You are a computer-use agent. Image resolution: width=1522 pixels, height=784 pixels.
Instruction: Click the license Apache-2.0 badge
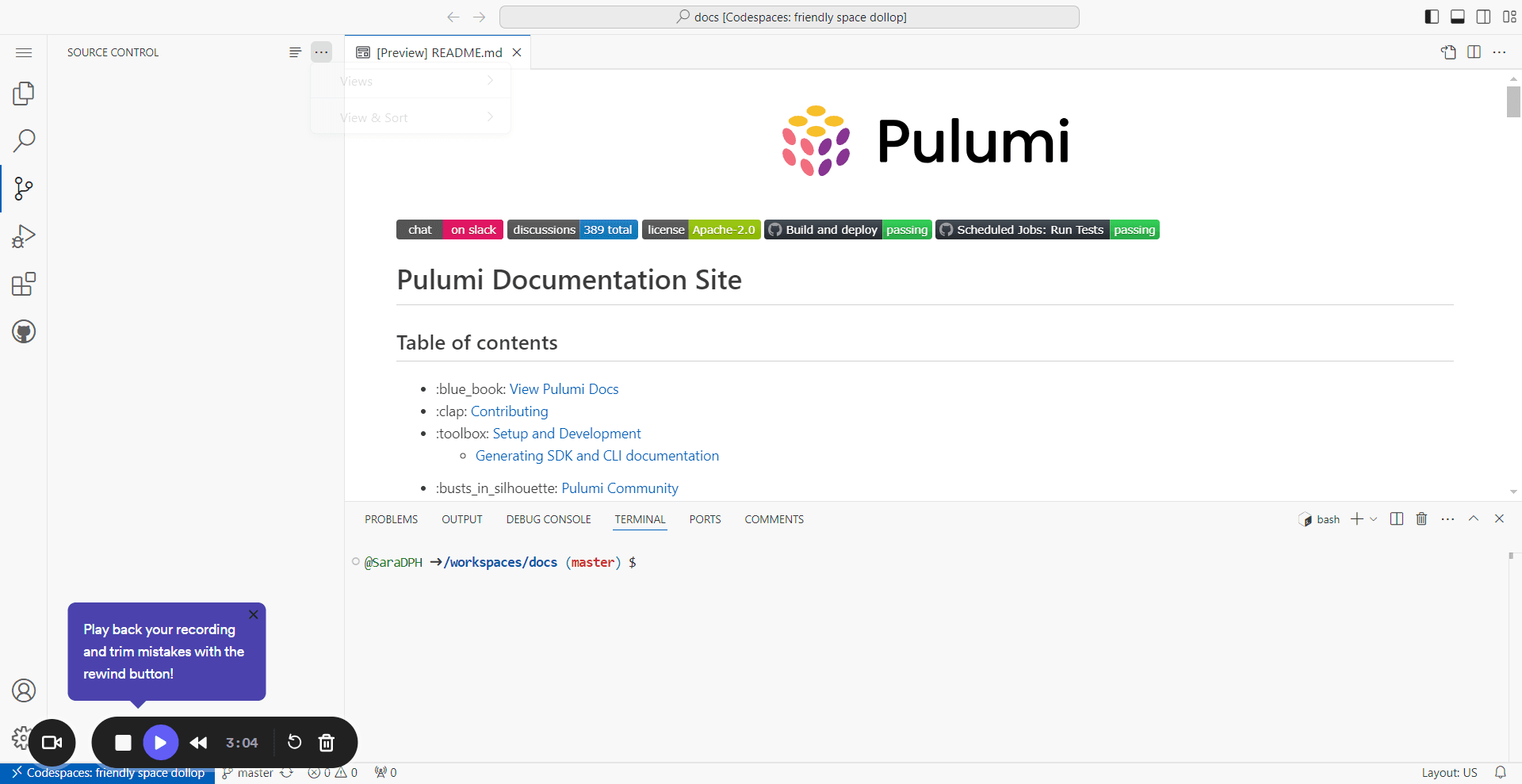point(701,230)
